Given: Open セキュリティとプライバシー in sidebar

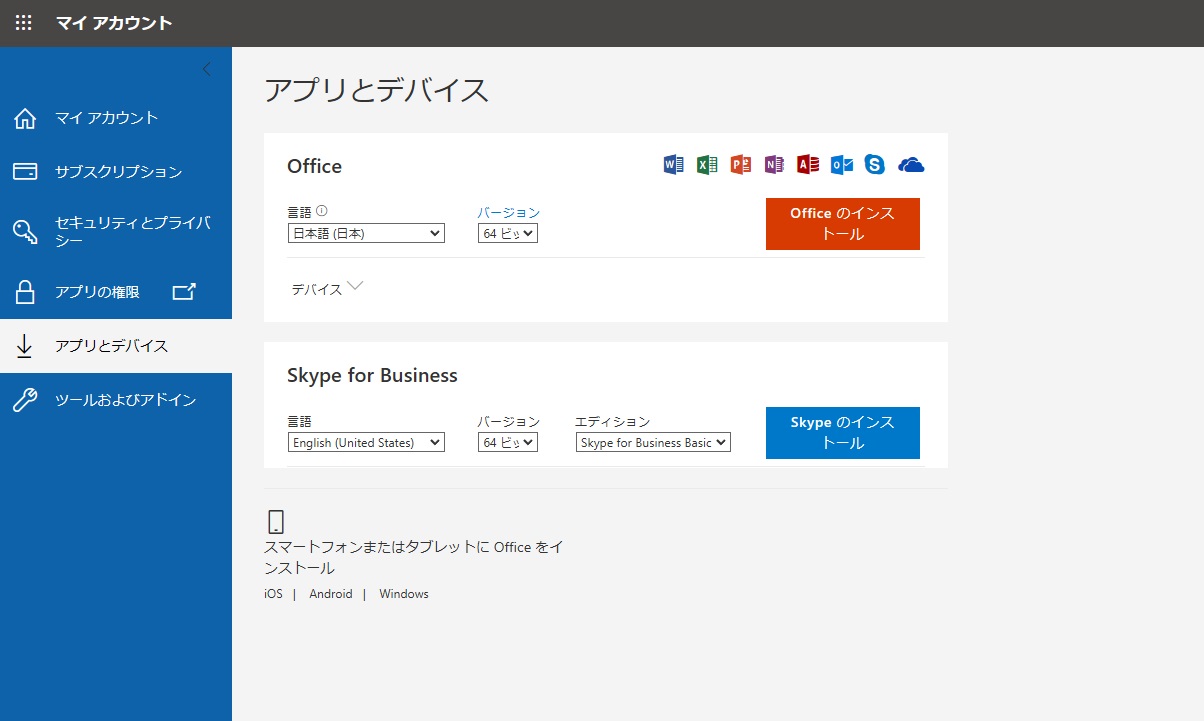Looking at the screenshot, I should coord(116,232).
